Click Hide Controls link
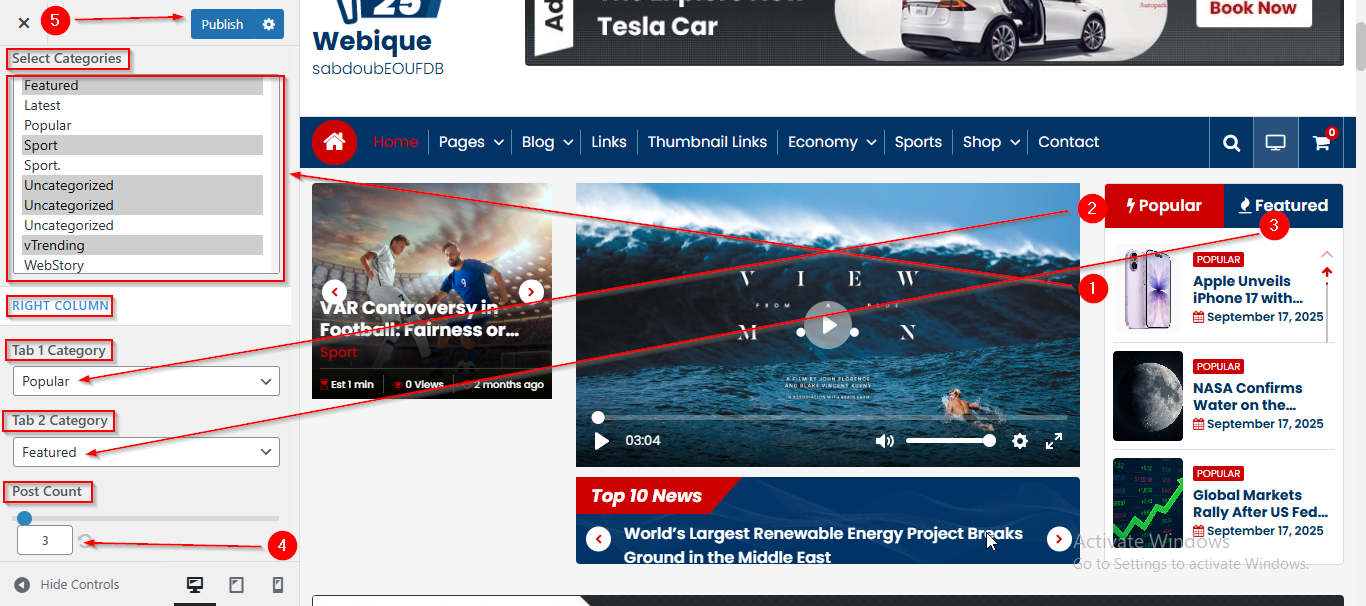This screenshot has height=606, width=1366. 79,585
